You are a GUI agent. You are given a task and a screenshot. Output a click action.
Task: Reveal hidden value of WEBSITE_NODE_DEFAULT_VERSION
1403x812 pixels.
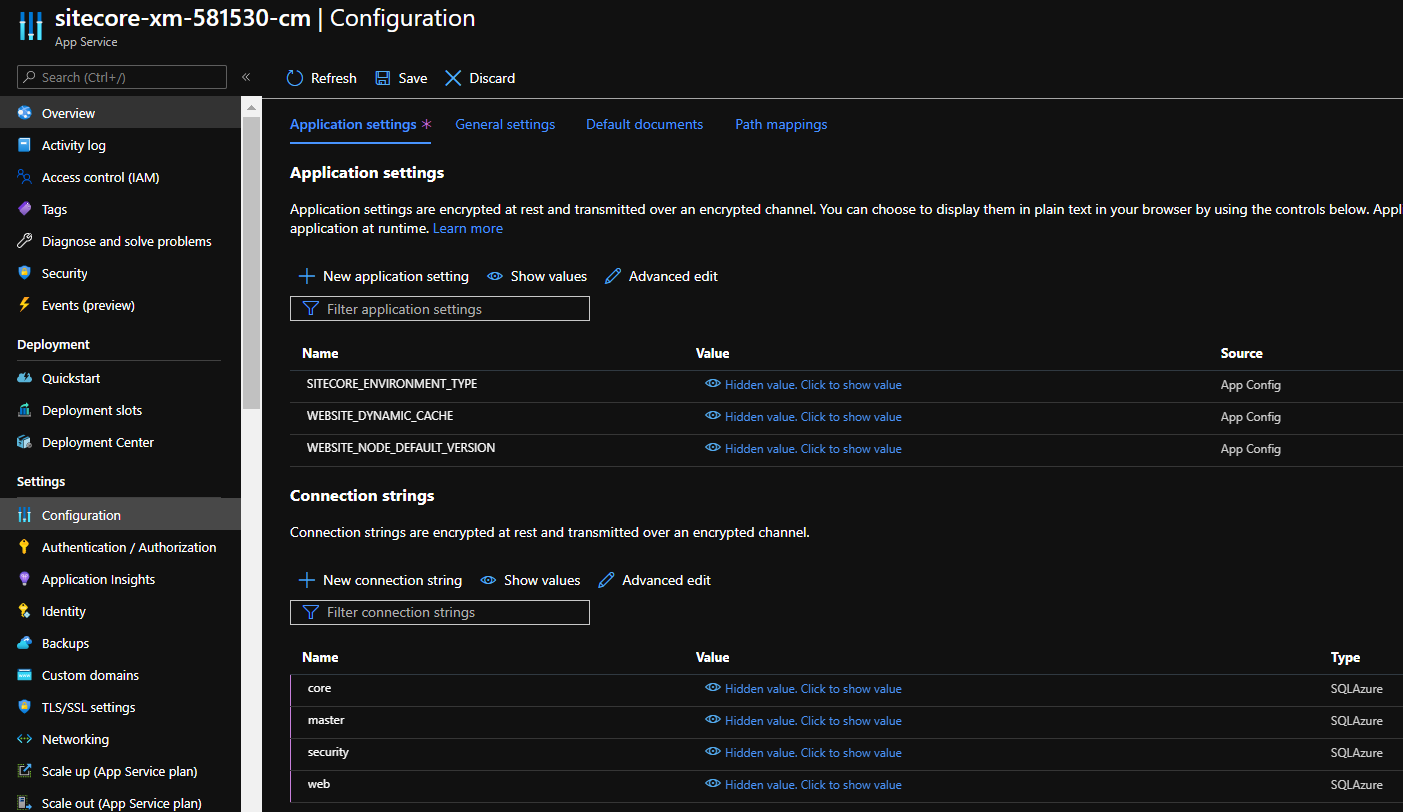point(803,449)
